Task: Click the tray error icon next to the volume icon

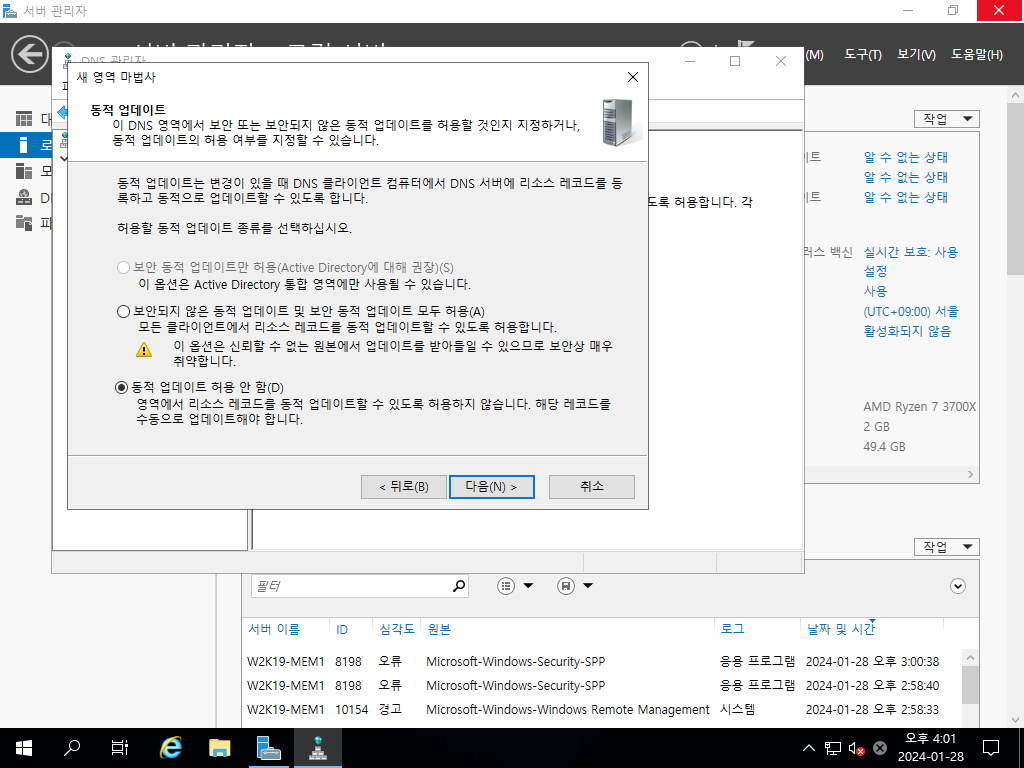Action: point(880,748)
